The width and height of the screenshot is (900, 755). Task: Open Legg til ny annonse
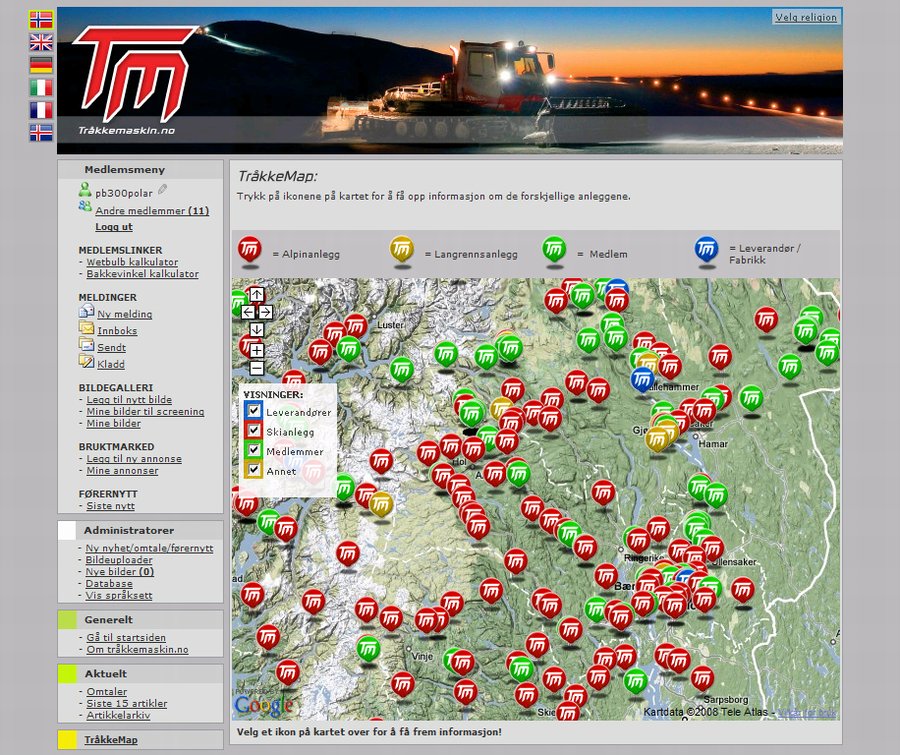click(x=134, y=459)
